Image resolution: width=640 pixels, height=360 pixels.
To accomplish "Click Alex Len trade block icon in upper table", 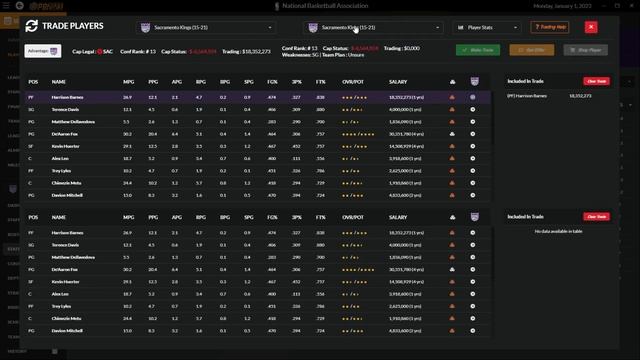I will [x=452, y=158].
